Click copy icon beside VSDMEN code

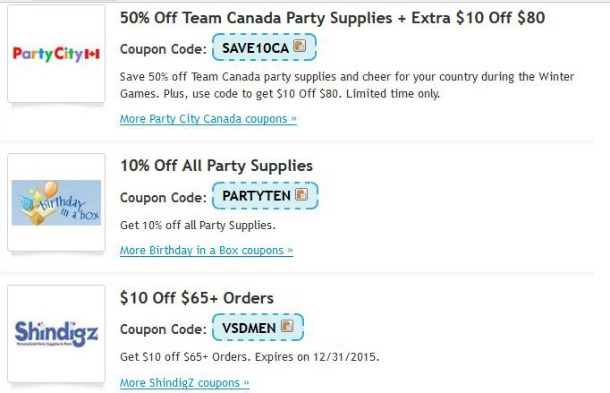(x=287, y=326)
